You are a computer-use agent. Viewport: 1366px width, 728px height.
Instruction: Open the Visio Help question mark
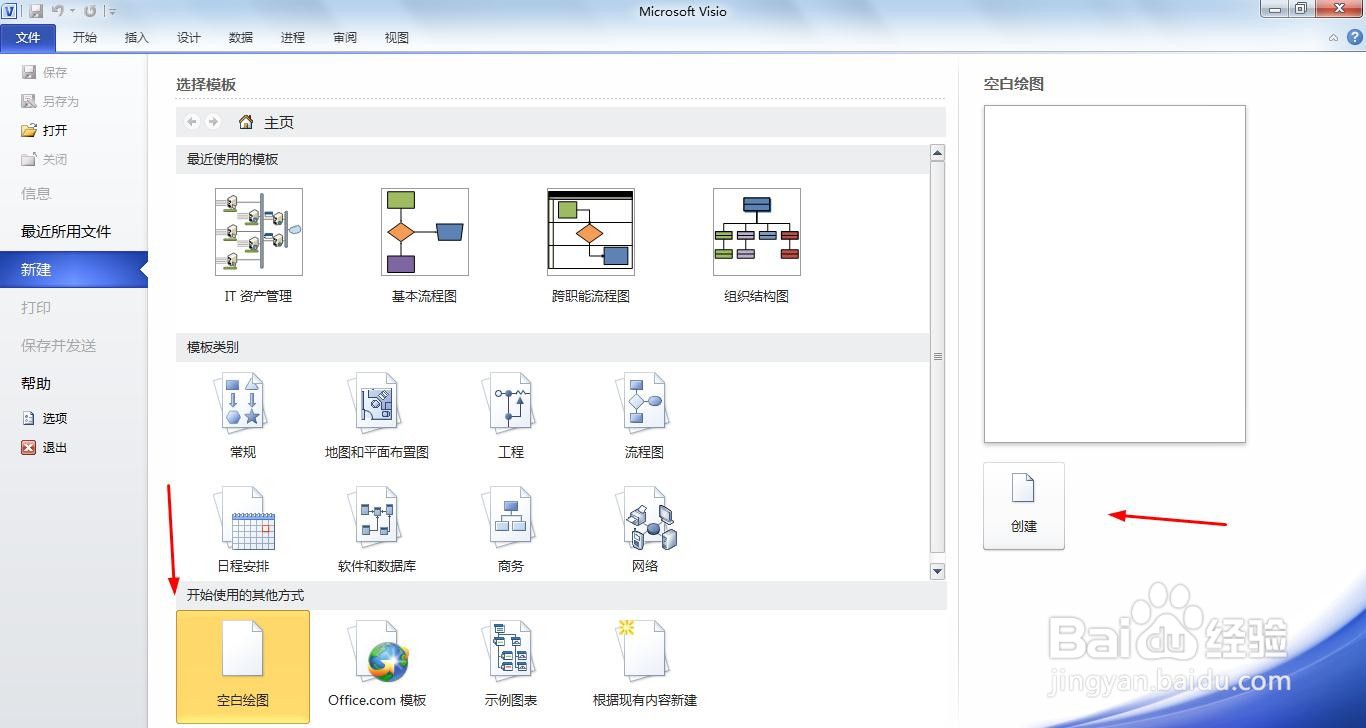(x=1354, y=37)
